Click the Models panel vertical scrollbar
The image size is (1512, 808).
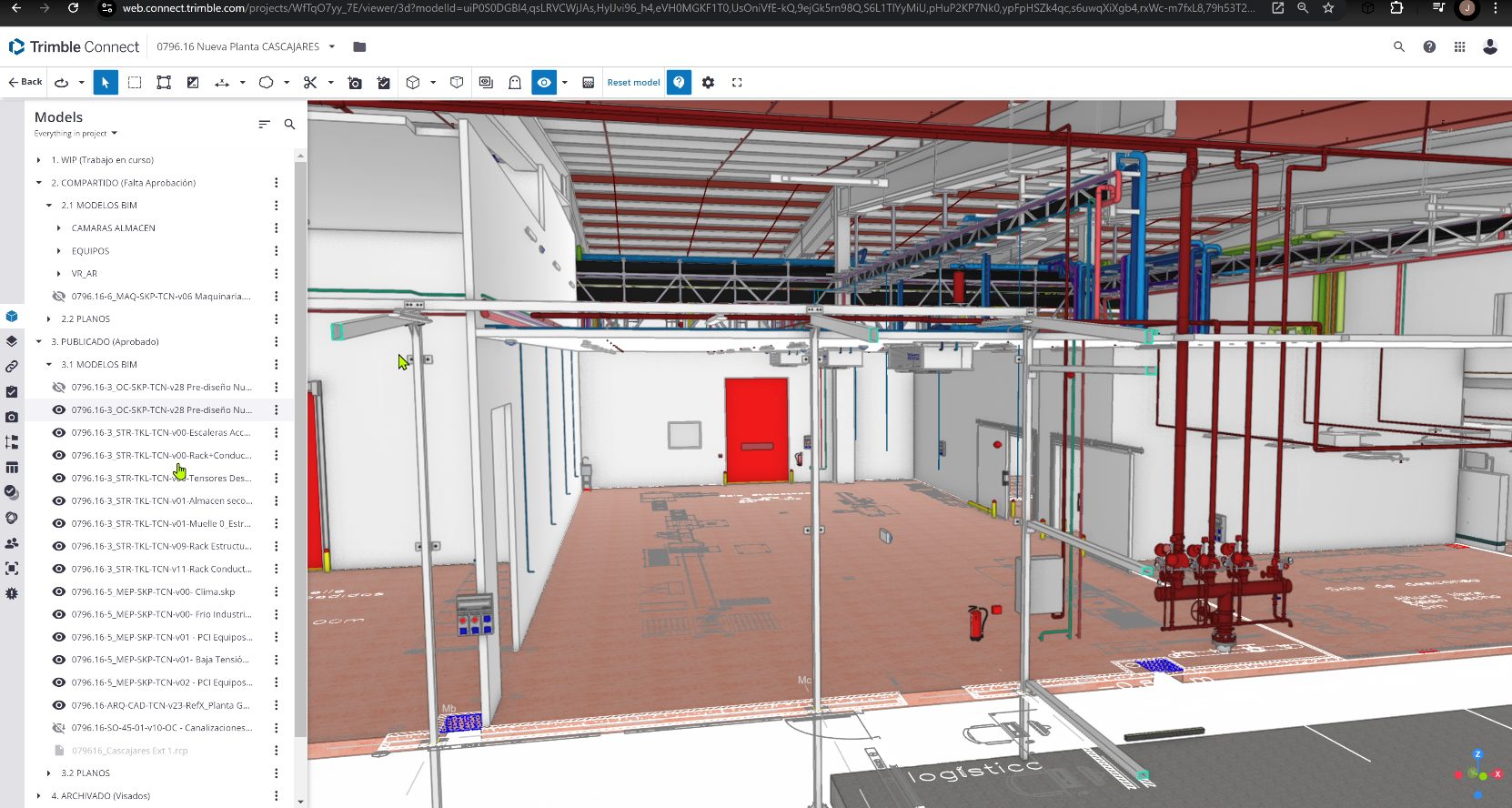tap(300, 455)
